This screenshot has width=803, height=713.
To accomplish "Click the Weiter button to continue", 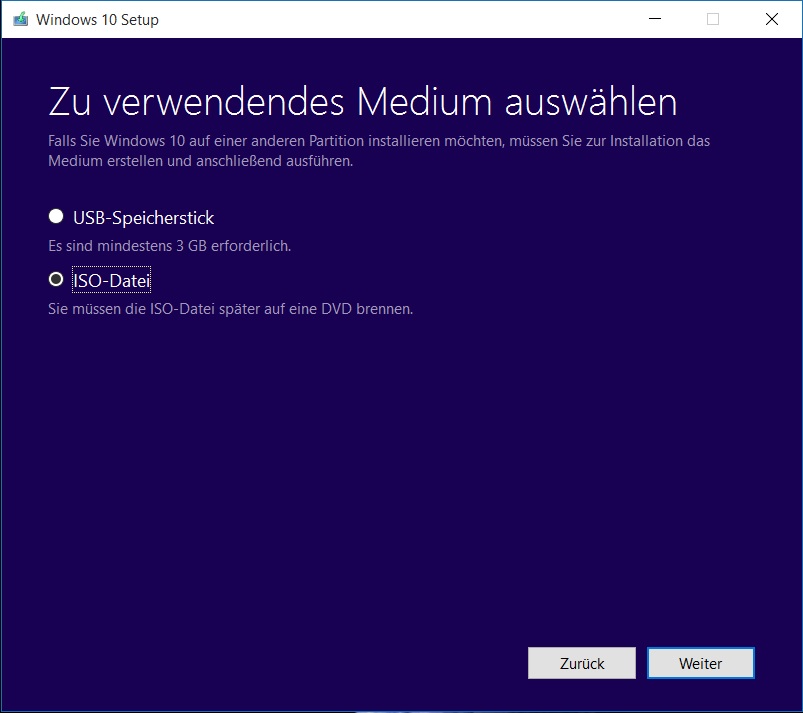I will coord(701,663).
